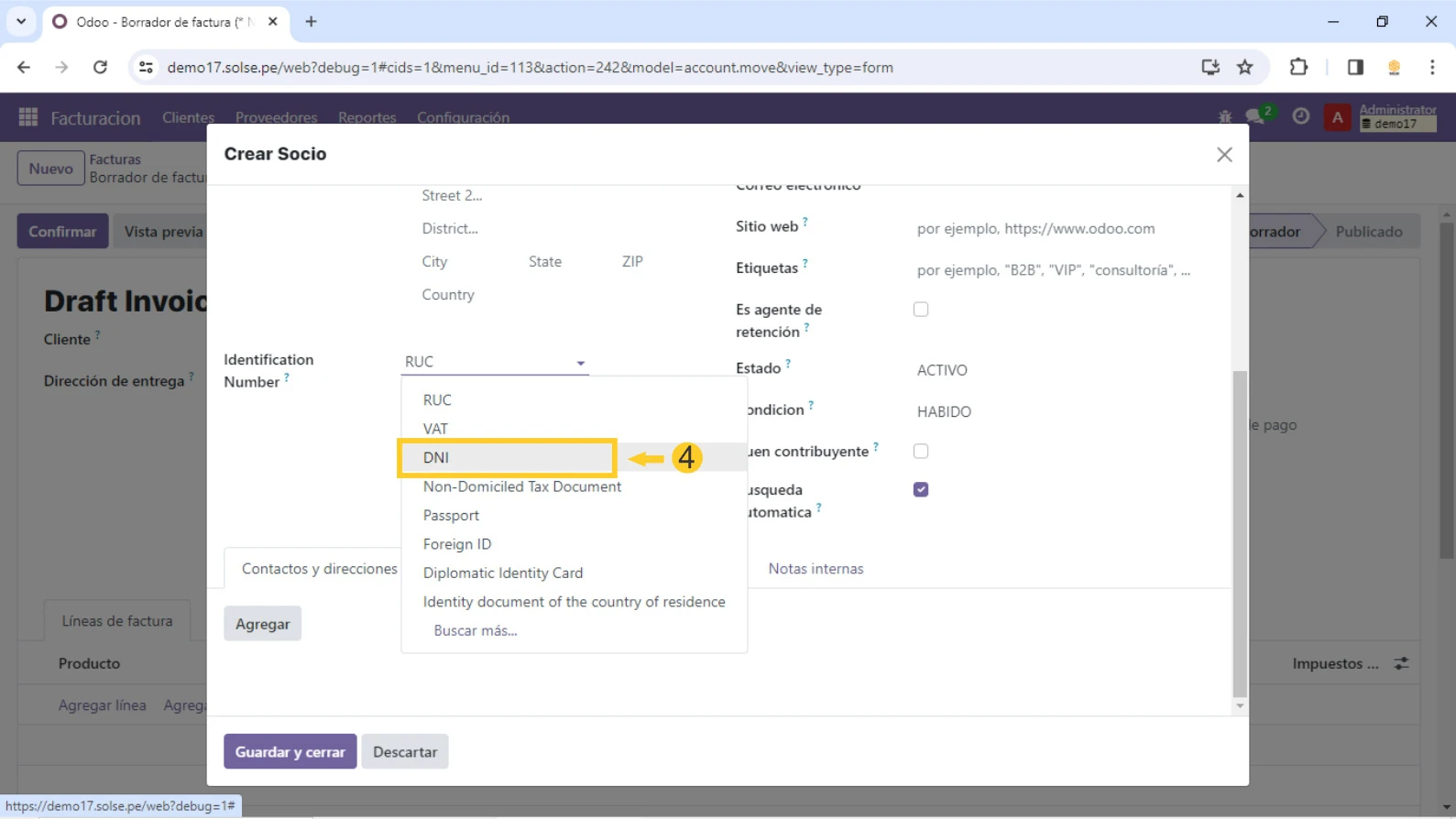Click Guardar y cerrar button
Viewport: 1456px width, 819px height.
tap(290, 751)
